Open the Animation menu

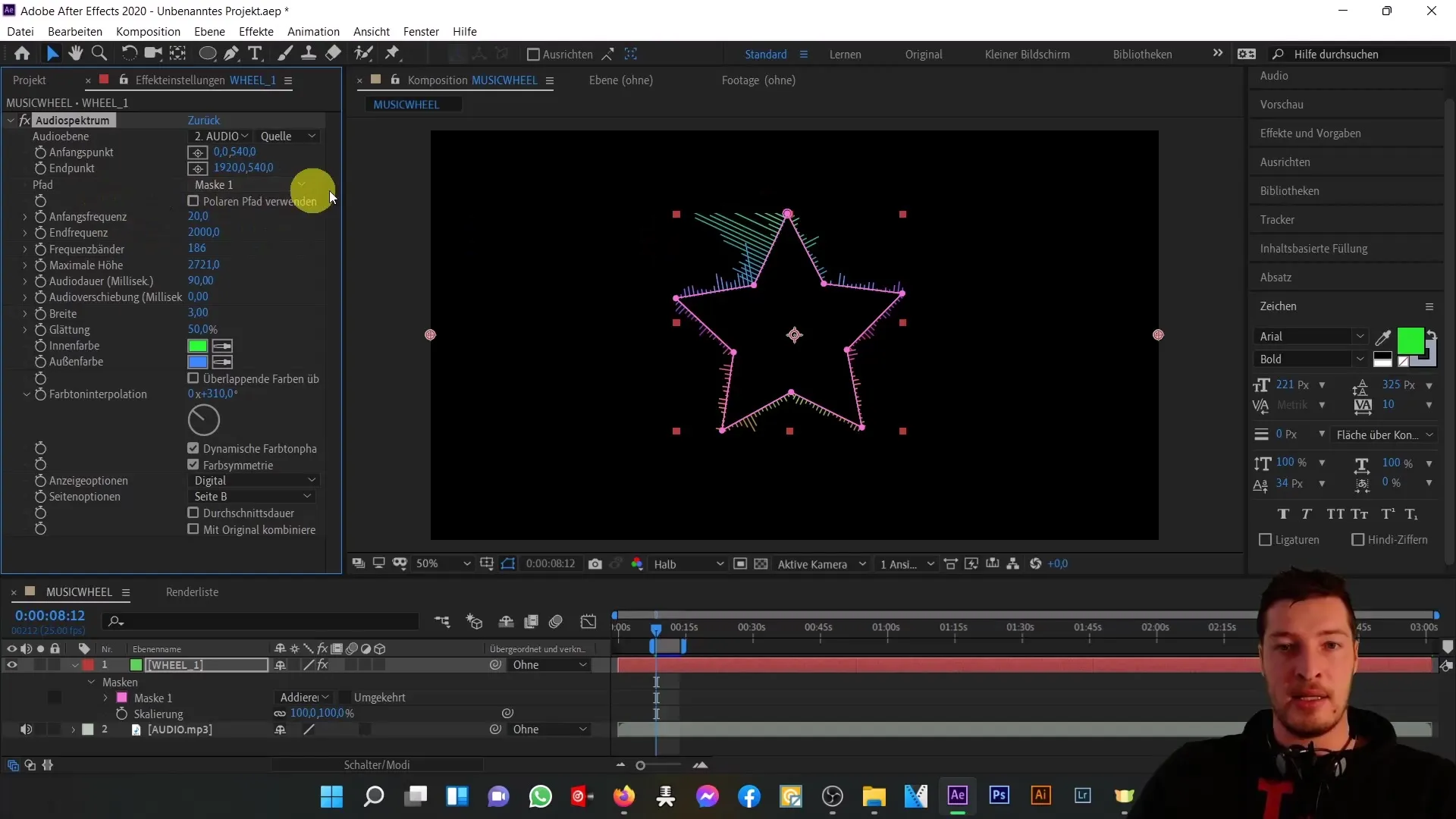[x=313, y=32]
